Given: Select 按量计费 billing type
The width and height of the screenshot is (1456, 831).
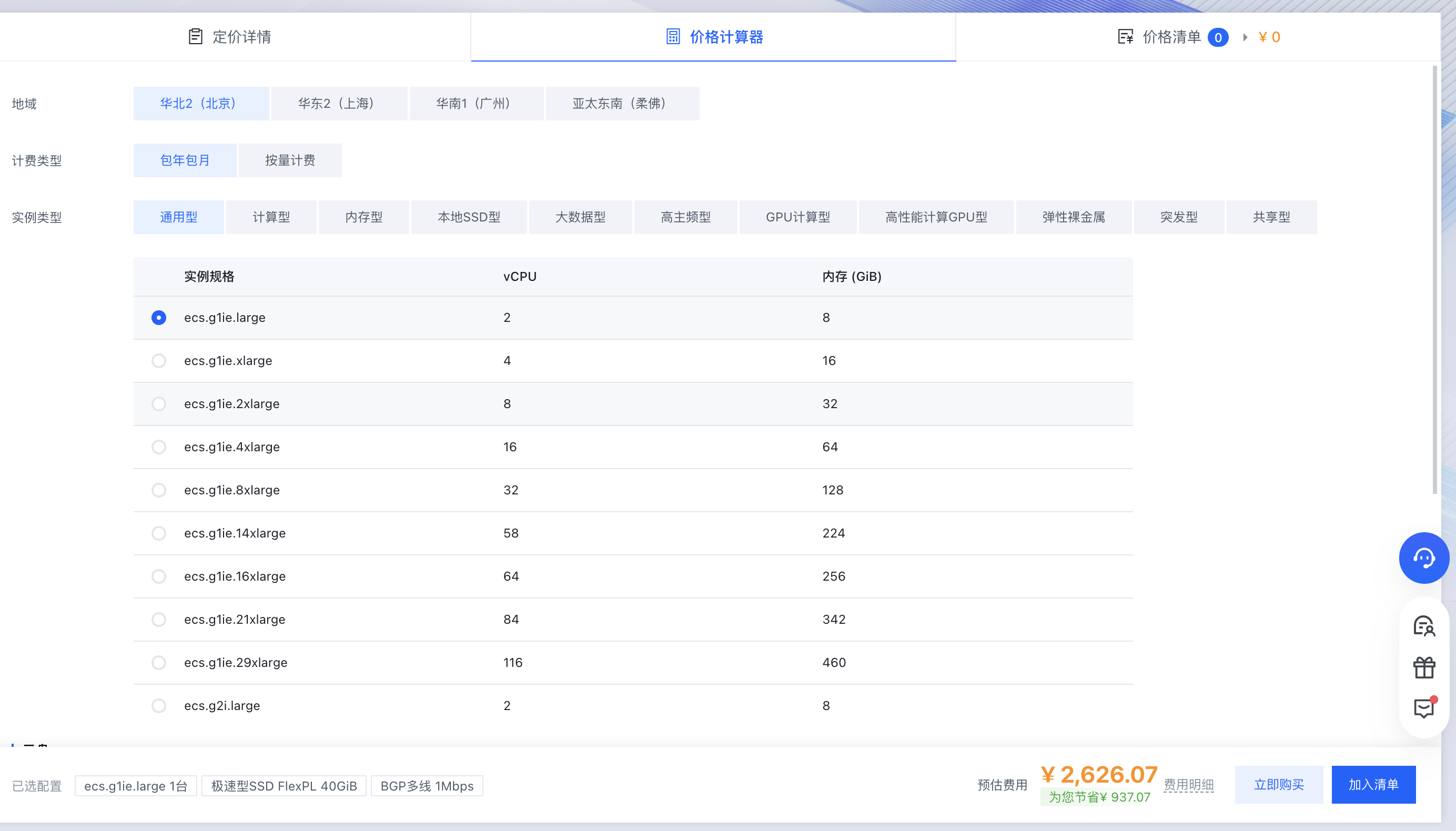Looking at the screenshot, I should pyautogui.click(x=290, y=160).
